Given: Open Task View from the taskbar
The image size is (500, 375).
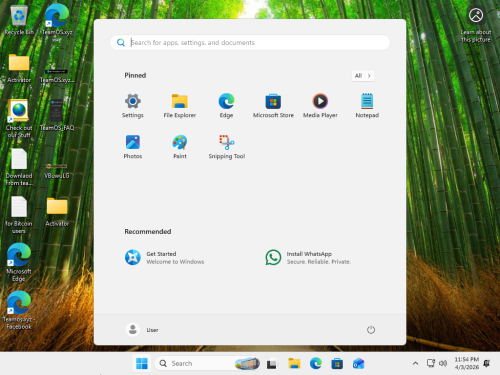Looking at the screenshot, I should [272, 363].
